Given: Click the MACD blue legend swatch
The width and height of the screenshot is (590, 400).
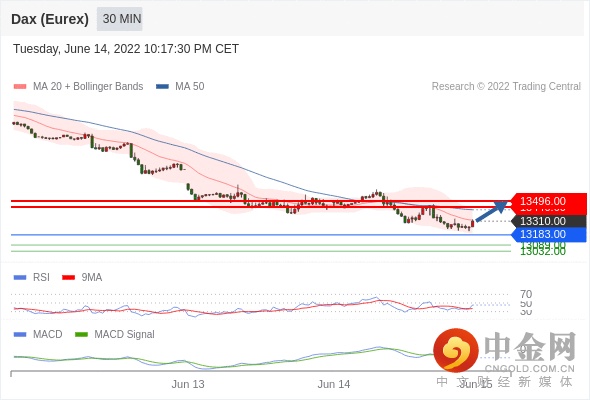Looking at the screenshot, I should coord(20,334).
